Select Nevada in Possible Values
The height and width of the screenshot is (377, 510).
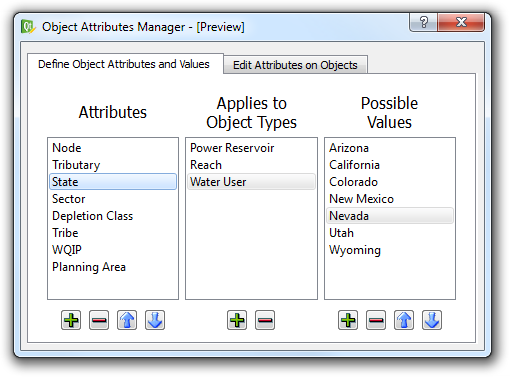click(390, 216)
